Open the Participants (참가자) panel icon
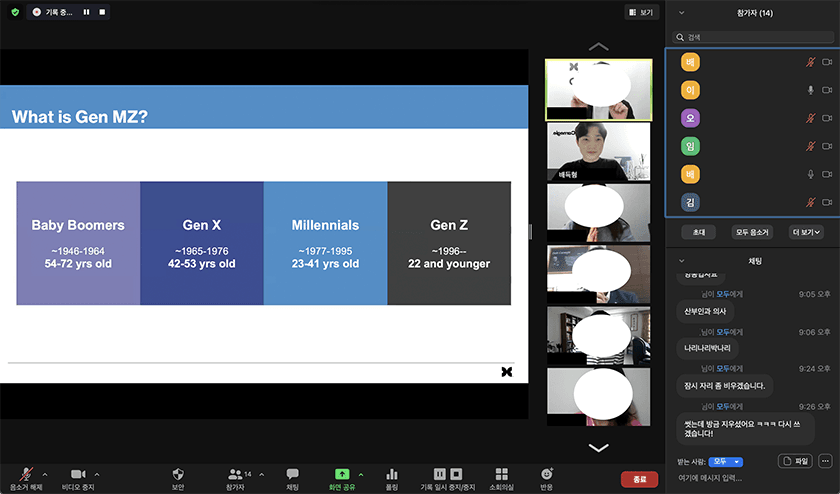 tap(236, 473)
